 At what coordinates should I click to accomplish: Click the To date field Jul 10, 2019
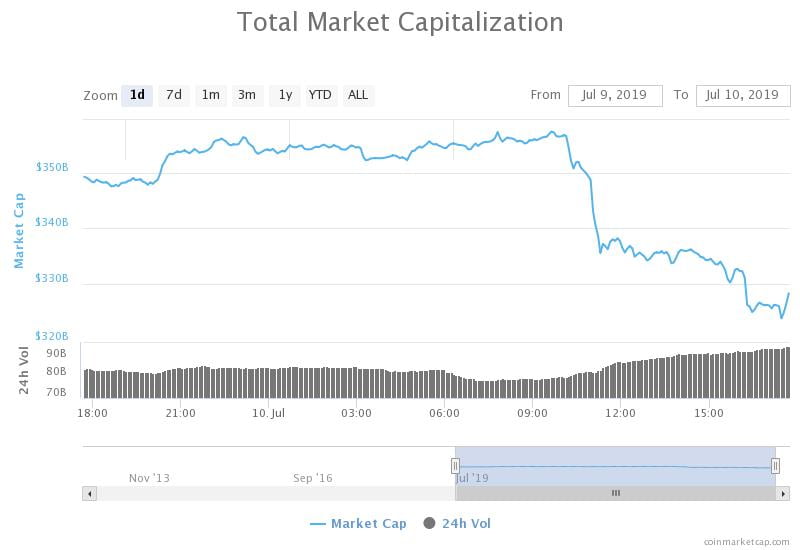pyautogui.click(x=743, y=95)
